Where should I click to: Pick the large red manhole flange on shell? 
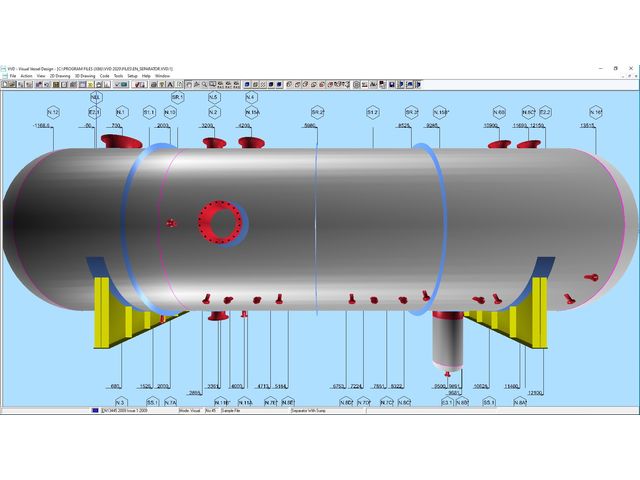tap(216, 221)
